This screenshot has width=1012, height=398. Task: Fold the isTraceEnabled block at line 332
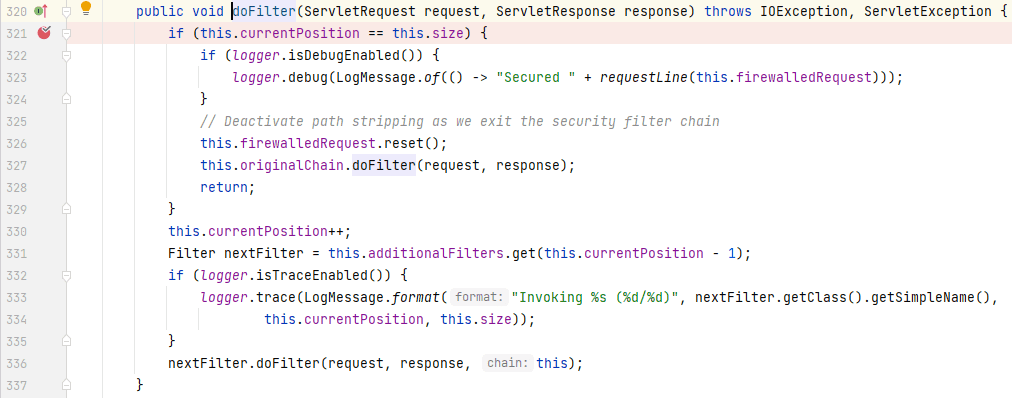click(x=66, y=275)
